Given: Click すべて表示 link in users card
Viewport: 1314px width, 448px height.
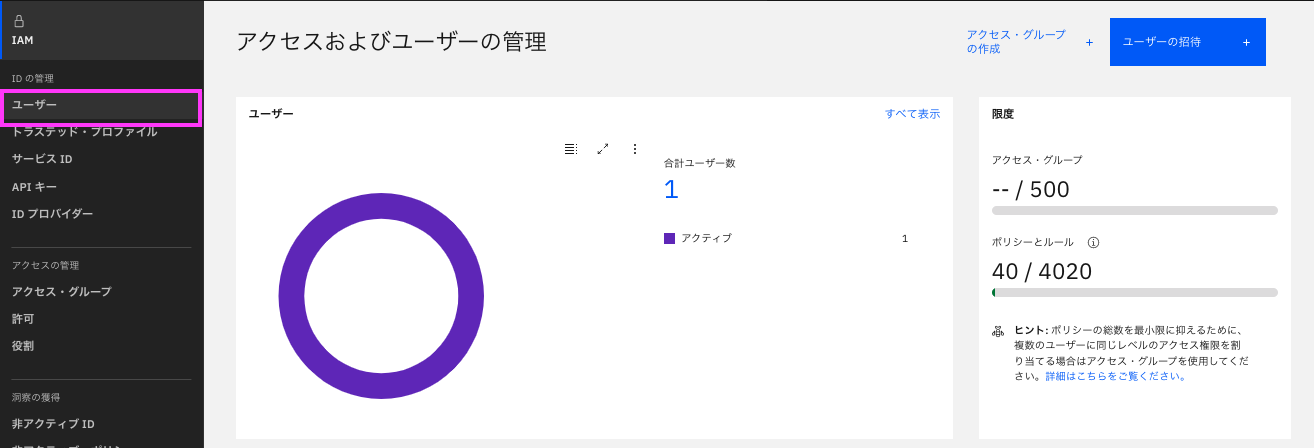Looking at the screenshot, I should tap(912, 114).
